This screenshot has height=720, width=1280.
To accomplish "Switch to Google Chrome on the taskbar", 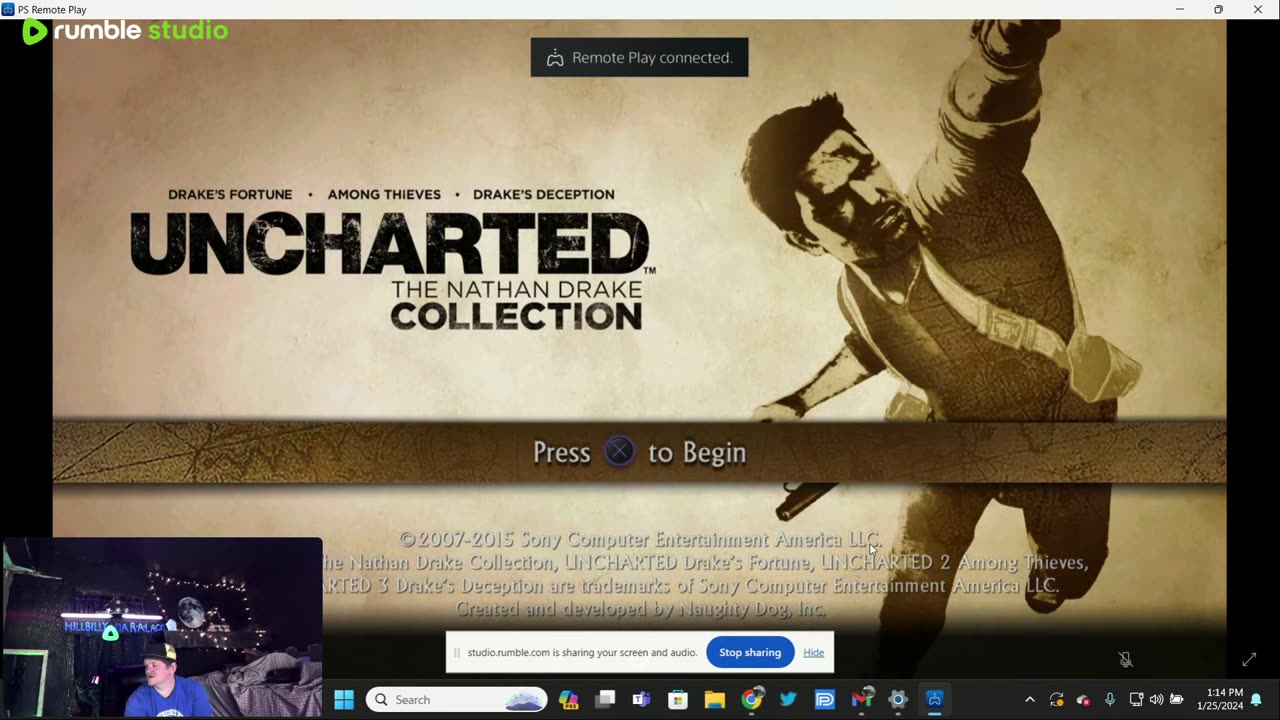I will [752, 700].
